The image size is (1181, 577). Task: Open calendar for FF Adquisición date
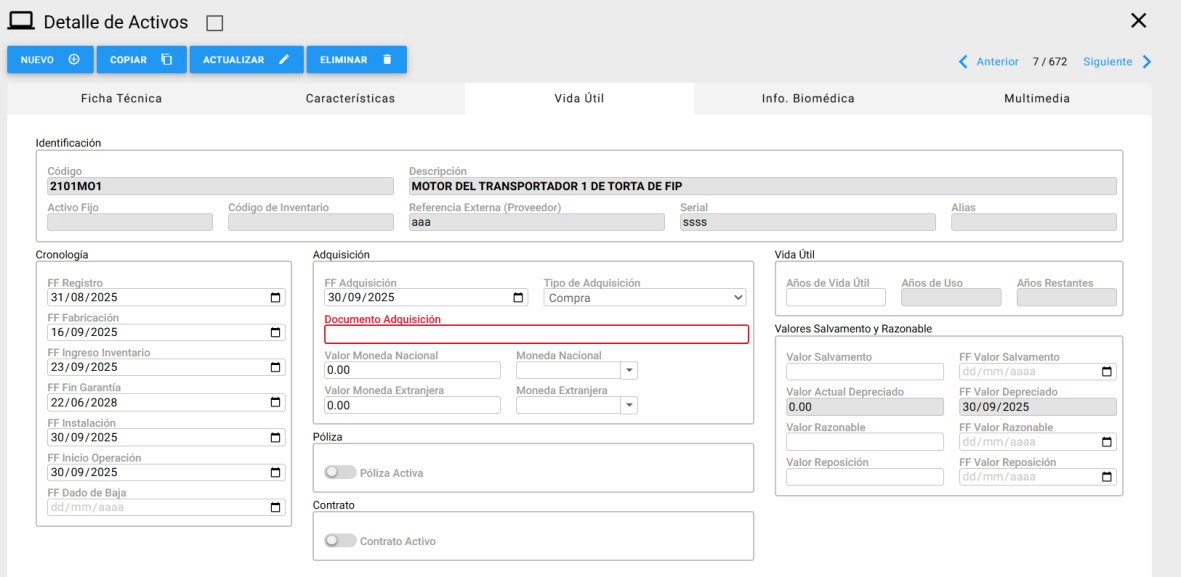click(517, 297)
